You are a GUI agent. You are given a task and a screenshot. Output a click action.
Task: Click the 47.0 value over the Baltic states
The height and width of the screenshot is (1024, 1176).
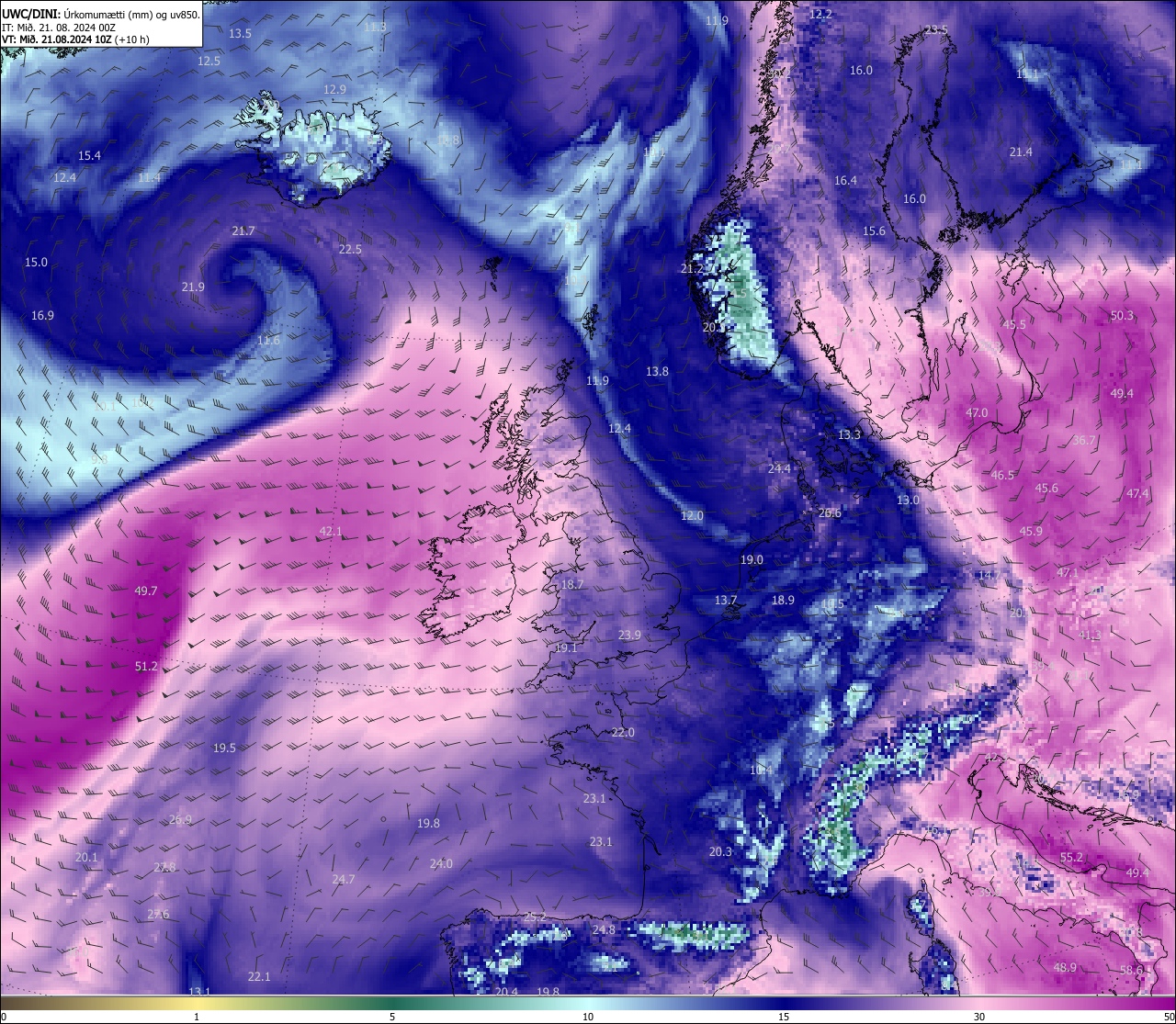click(977, 412)
